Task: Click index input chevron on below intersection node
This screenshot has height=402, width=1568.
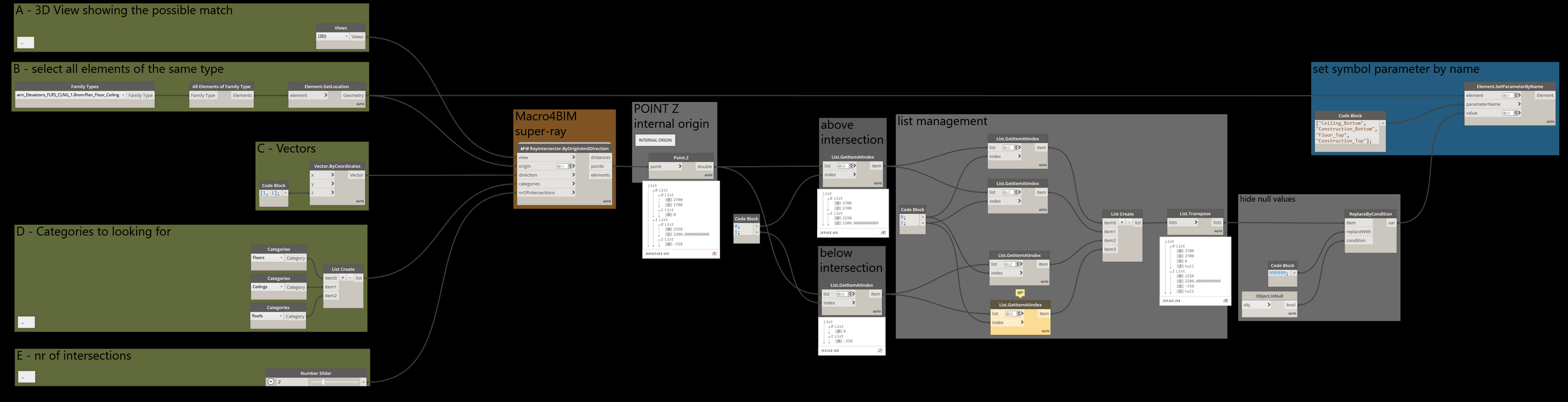Action: pyautogui.click(x=854, y=303)
